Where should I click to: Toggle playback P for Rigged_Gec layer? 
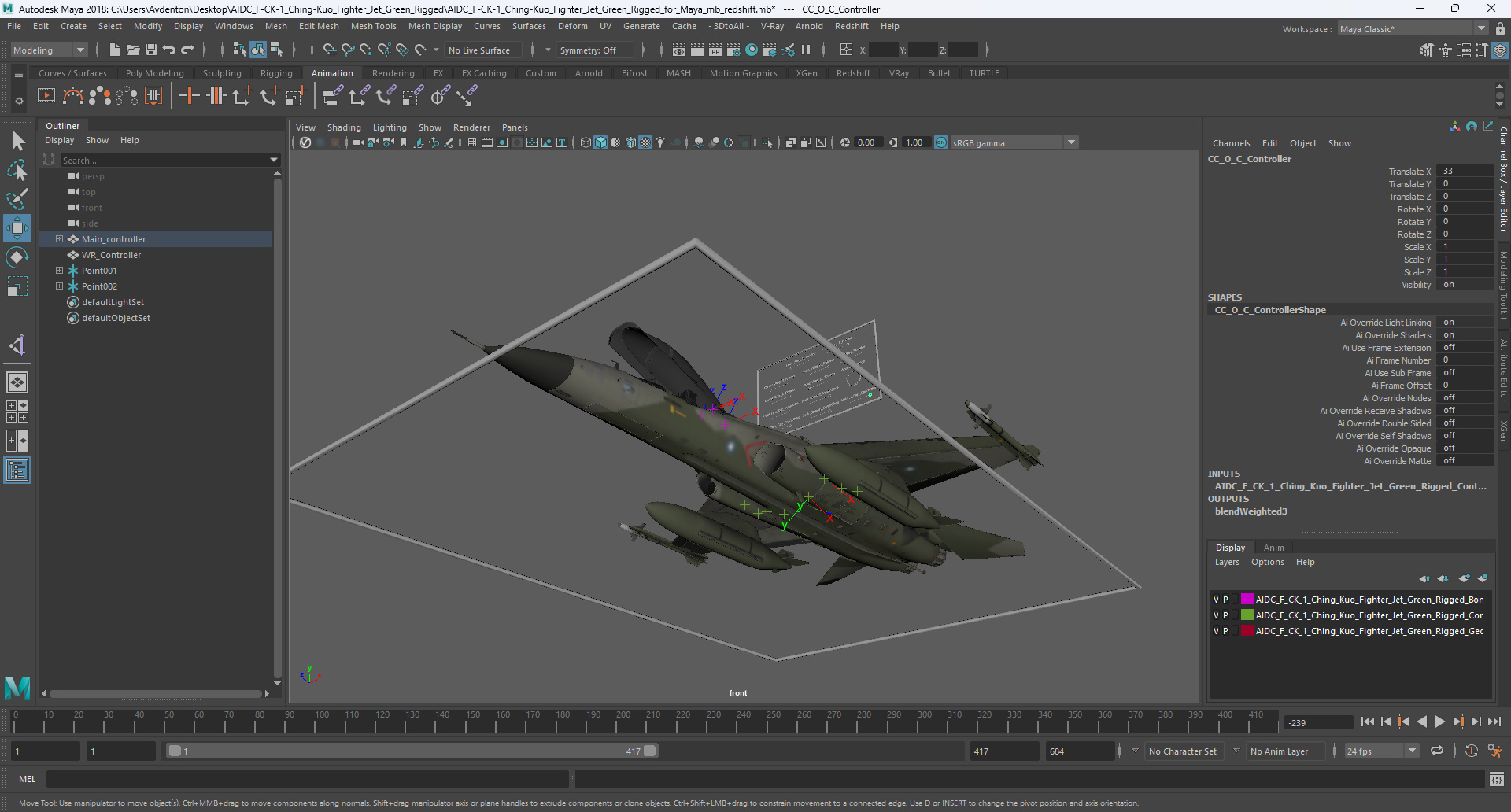1225,631
